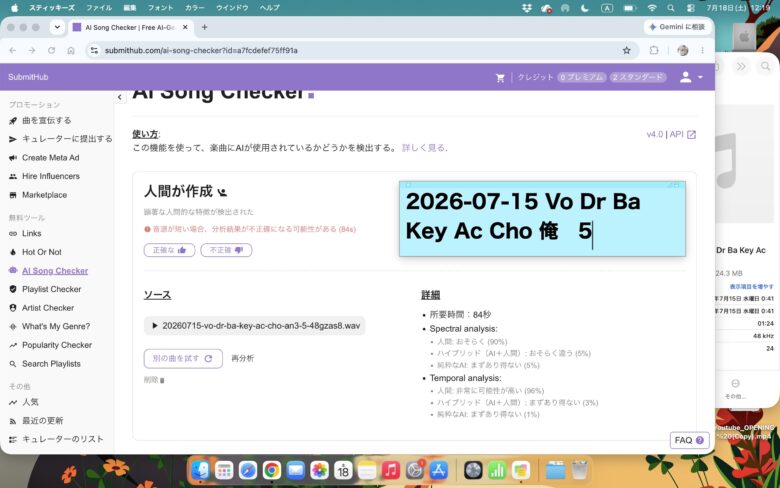Click Finder window search magnifier icon

(765, 66)
